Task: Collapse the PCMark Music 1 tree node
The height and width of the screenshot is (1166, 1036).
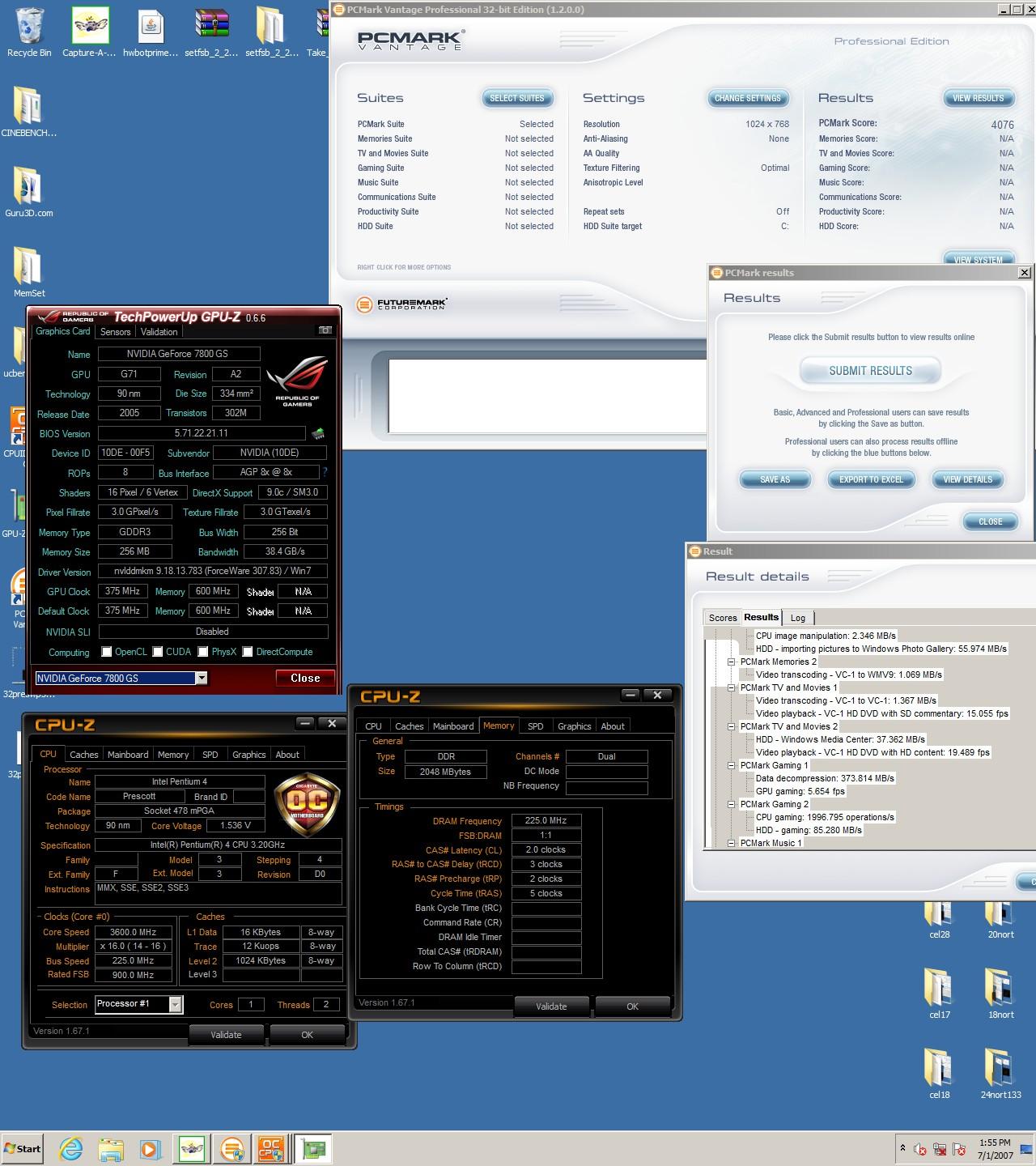Action: point(731,843)
